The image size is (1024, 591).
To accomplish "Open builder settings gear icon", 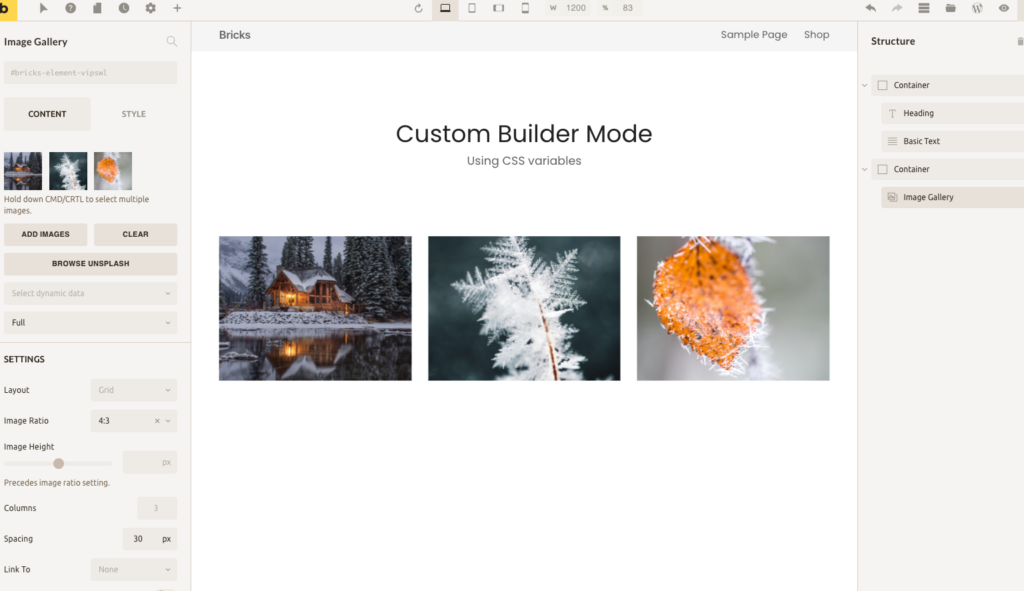I will point(151,8).
